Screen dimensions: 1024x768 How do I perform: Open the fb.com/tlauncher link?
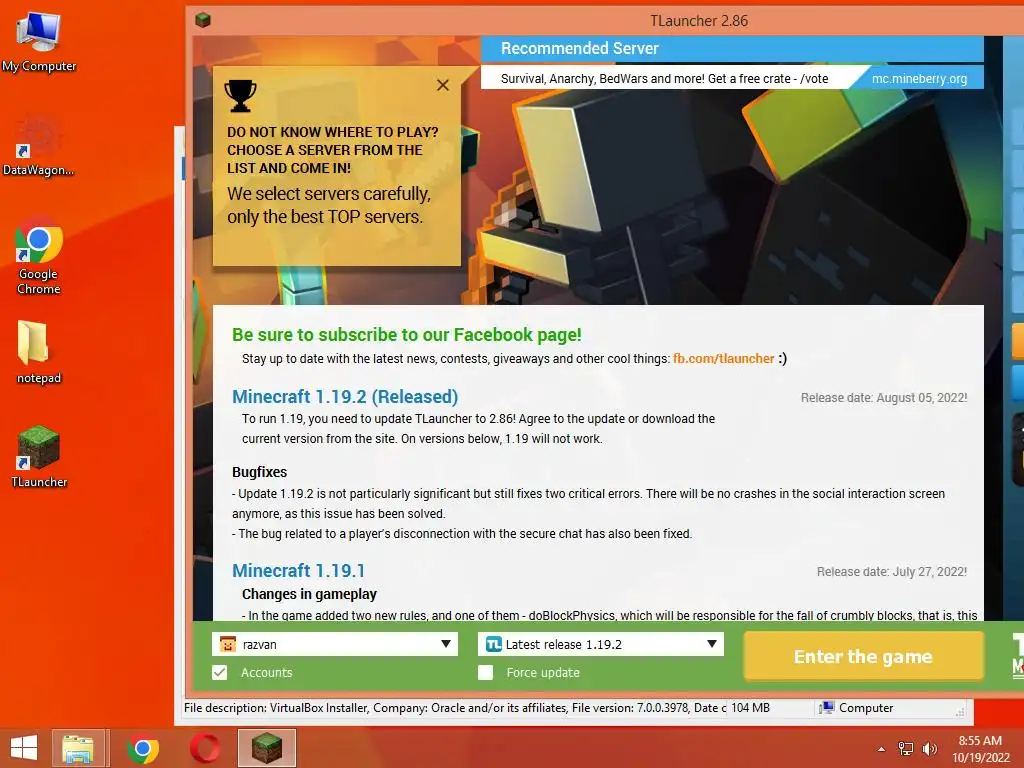pos(724,359)
